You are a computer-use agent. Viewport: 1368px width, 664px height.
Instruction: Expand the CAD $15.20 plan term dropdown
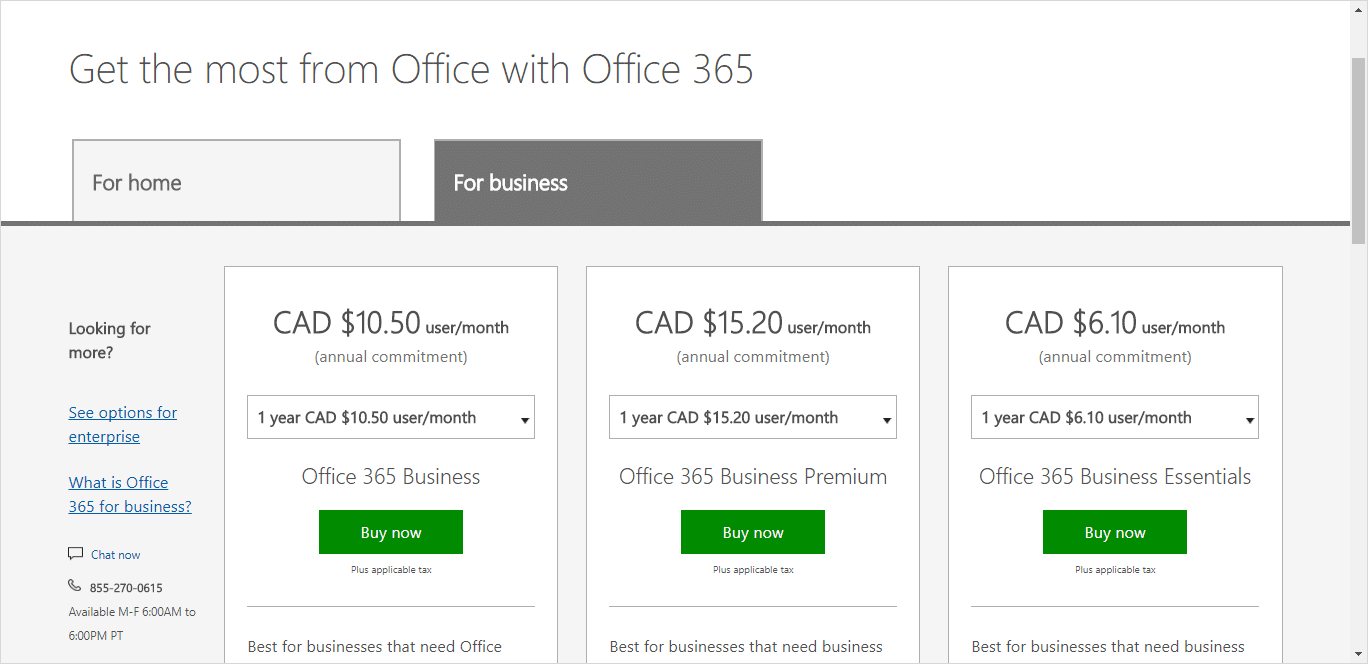click(x=753, y=418)
